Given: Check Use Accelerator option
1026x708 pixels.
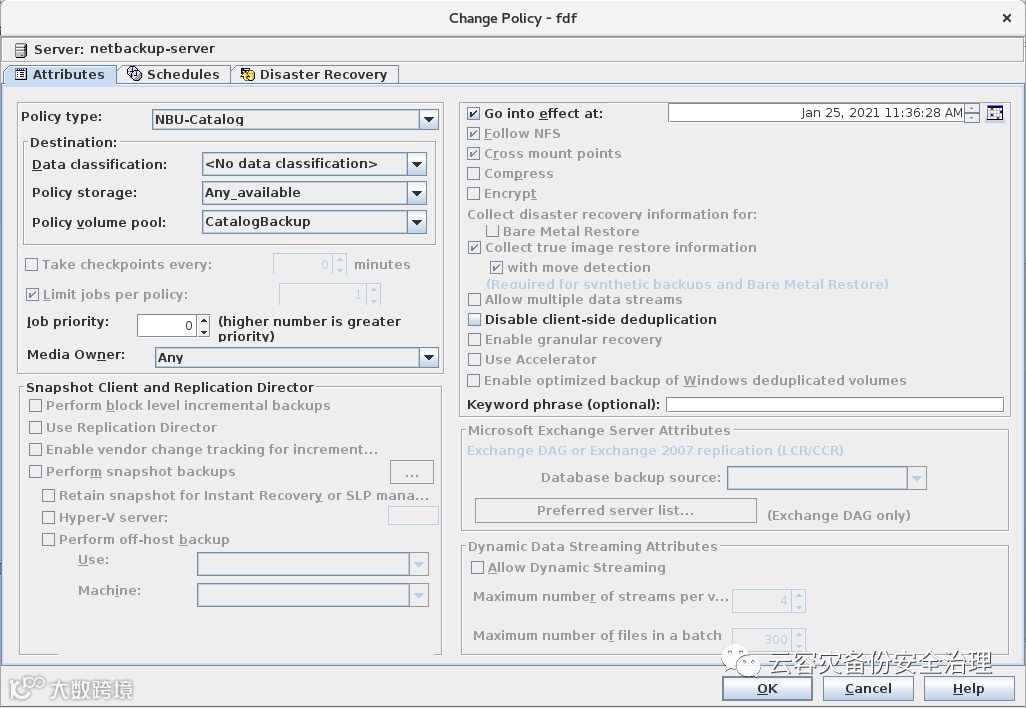Looking at the screenshot, I should click(474, 360).
